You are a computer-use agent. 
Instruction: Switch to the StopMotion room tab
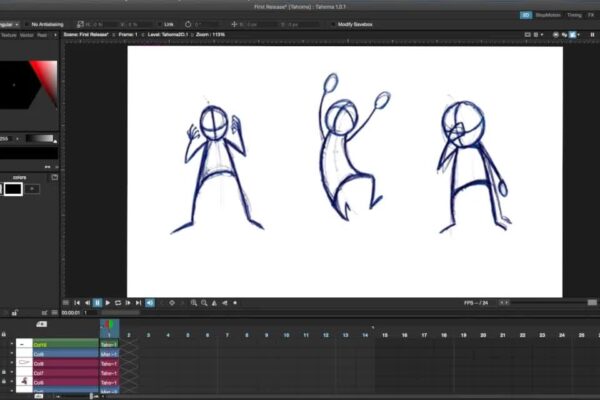pos(547,15)
